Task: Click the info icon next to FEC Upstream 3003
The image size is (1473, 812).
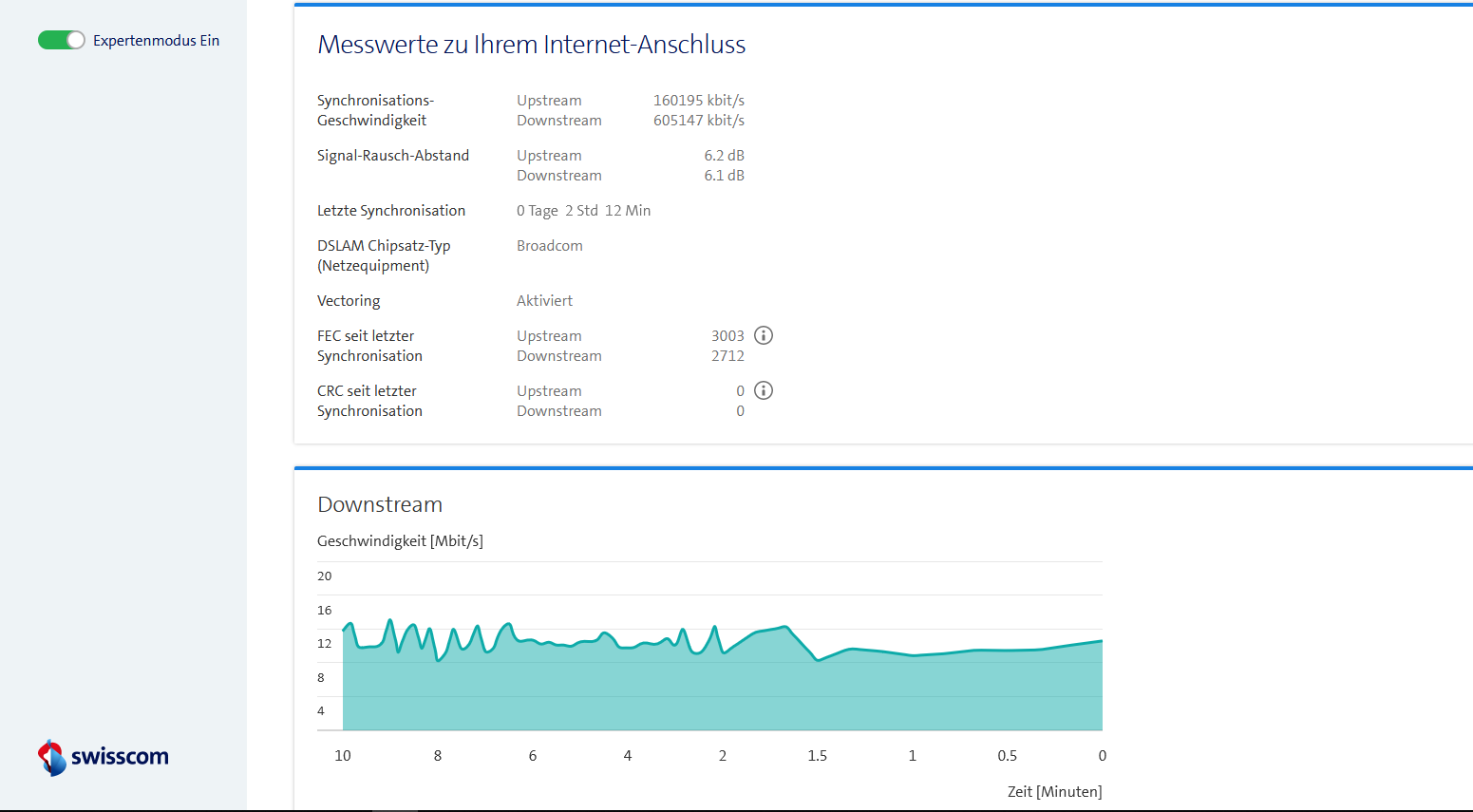Action: click(x=764, y=335)
